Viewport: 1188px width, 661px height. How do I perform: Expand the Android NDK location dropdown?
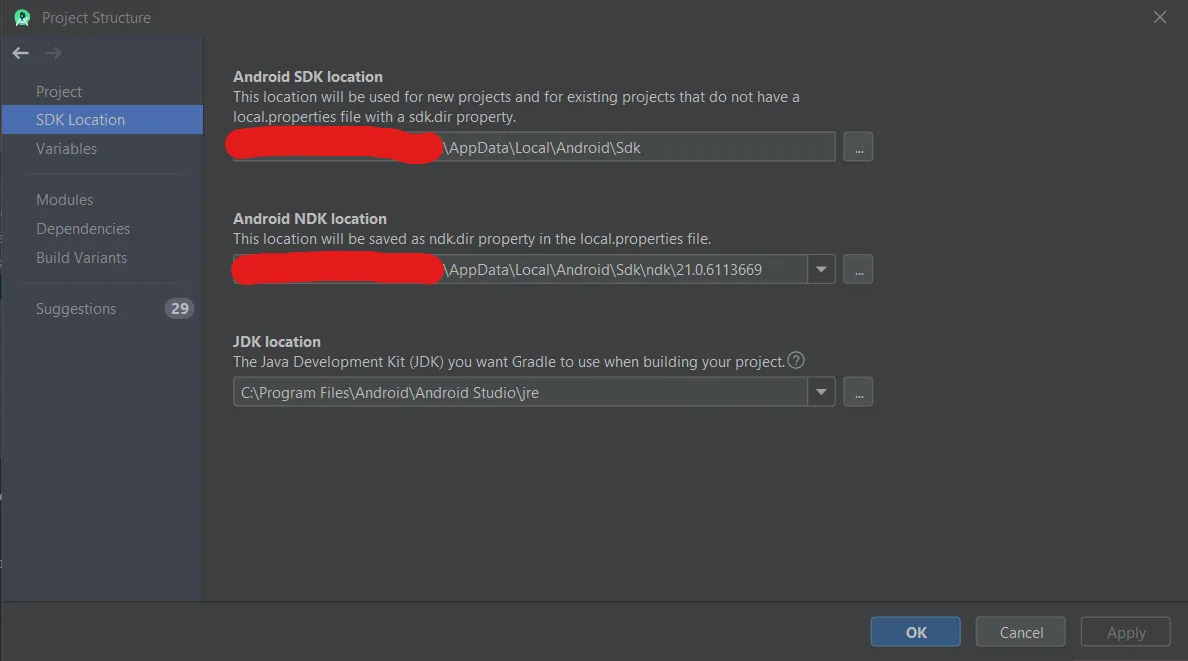821,270
